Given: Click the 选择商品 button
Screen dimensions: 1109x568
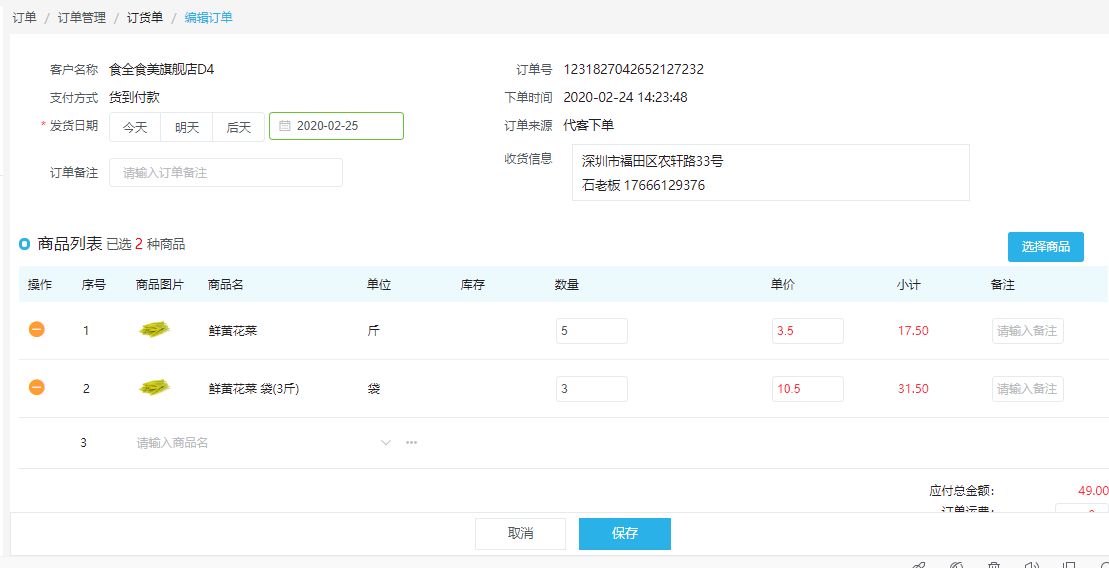Looking at the screenshot, I should click(1045, 247).
